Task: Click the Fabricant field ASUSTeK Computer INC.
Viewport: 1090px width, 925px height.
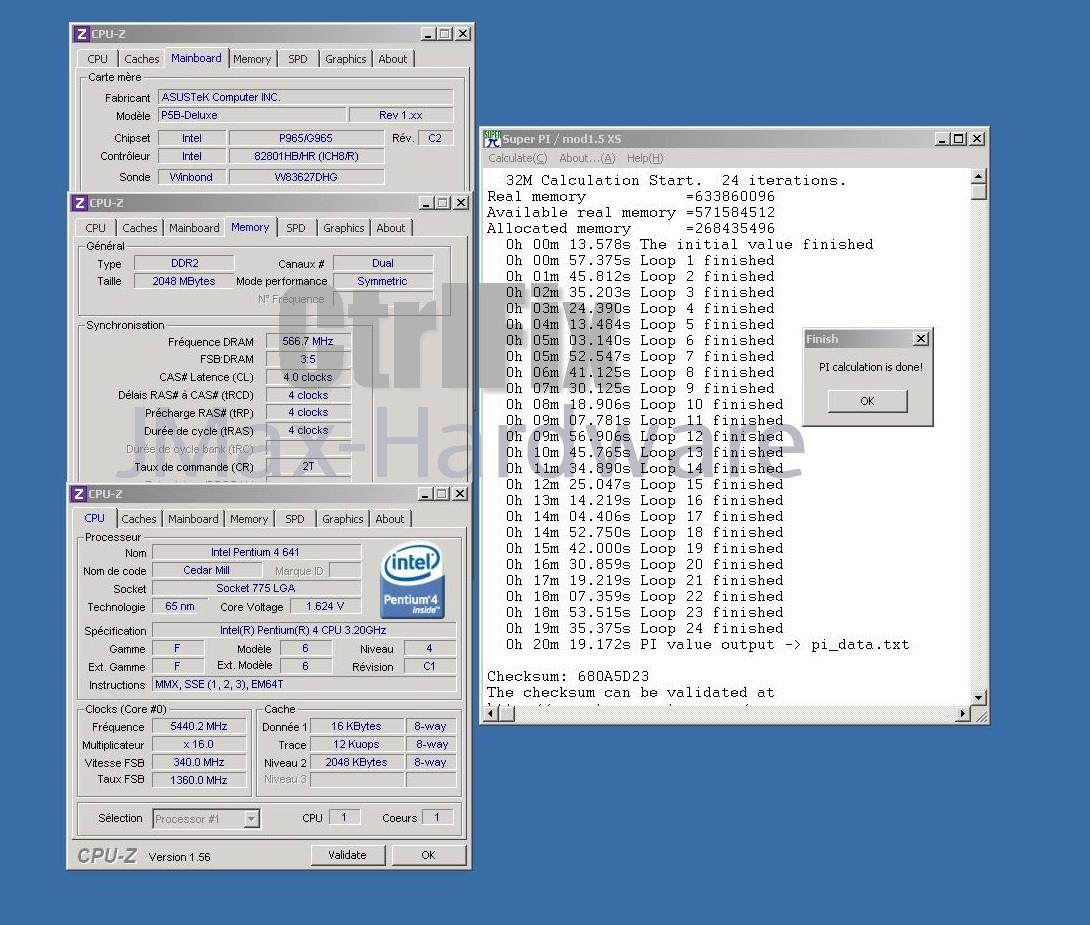Action: (x=306, y=97)
